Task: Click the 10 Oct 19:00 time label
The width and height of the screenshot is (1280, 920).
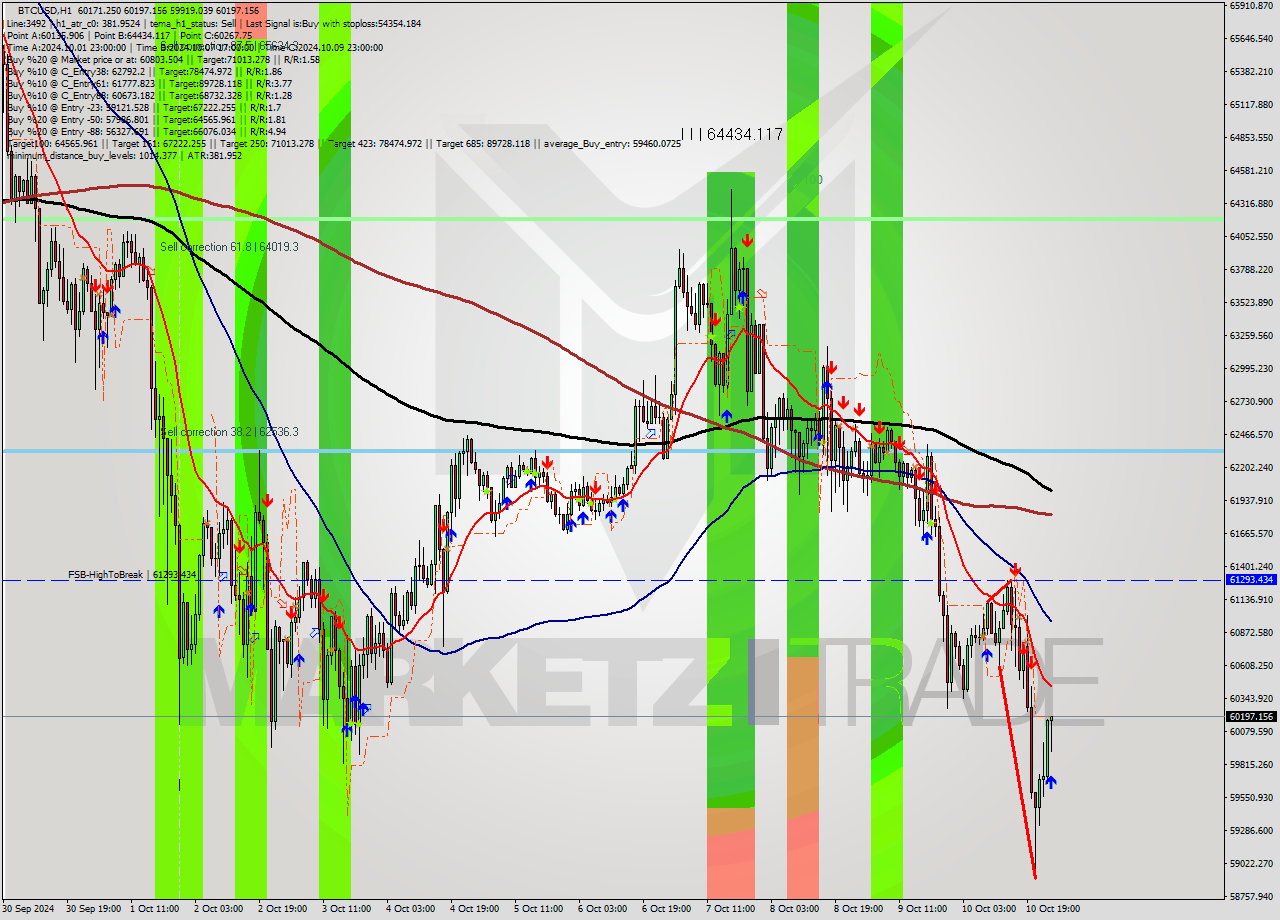Action: tap(1053, 909)
